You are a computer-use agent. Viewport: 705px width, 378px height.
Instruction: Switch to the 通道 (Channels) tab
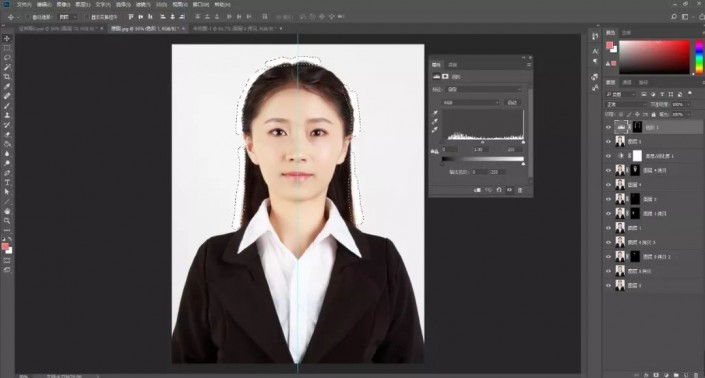coord(627,83)
